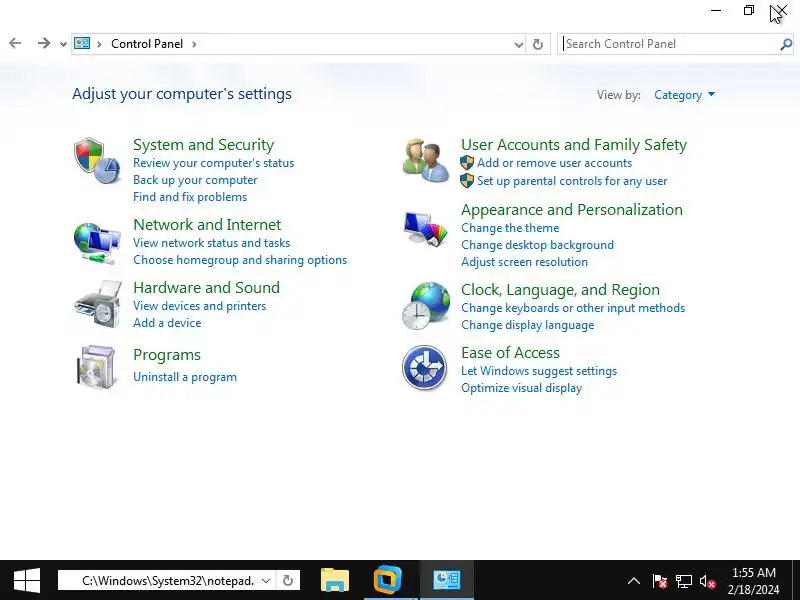Expand the chevron before Control Panel breadcrumb
This screenshot has height=600, width=800.
99,44
